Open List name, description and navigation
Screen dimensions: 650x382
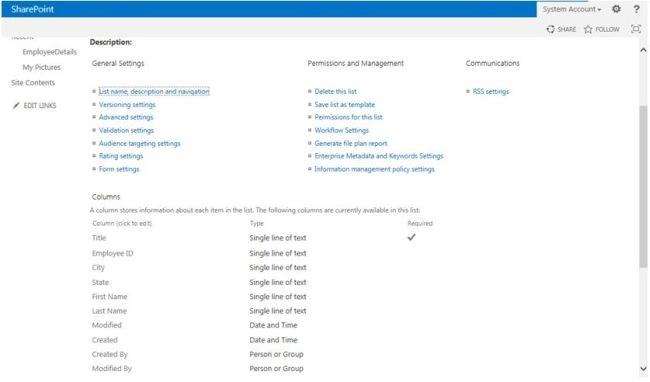point(154,91)
